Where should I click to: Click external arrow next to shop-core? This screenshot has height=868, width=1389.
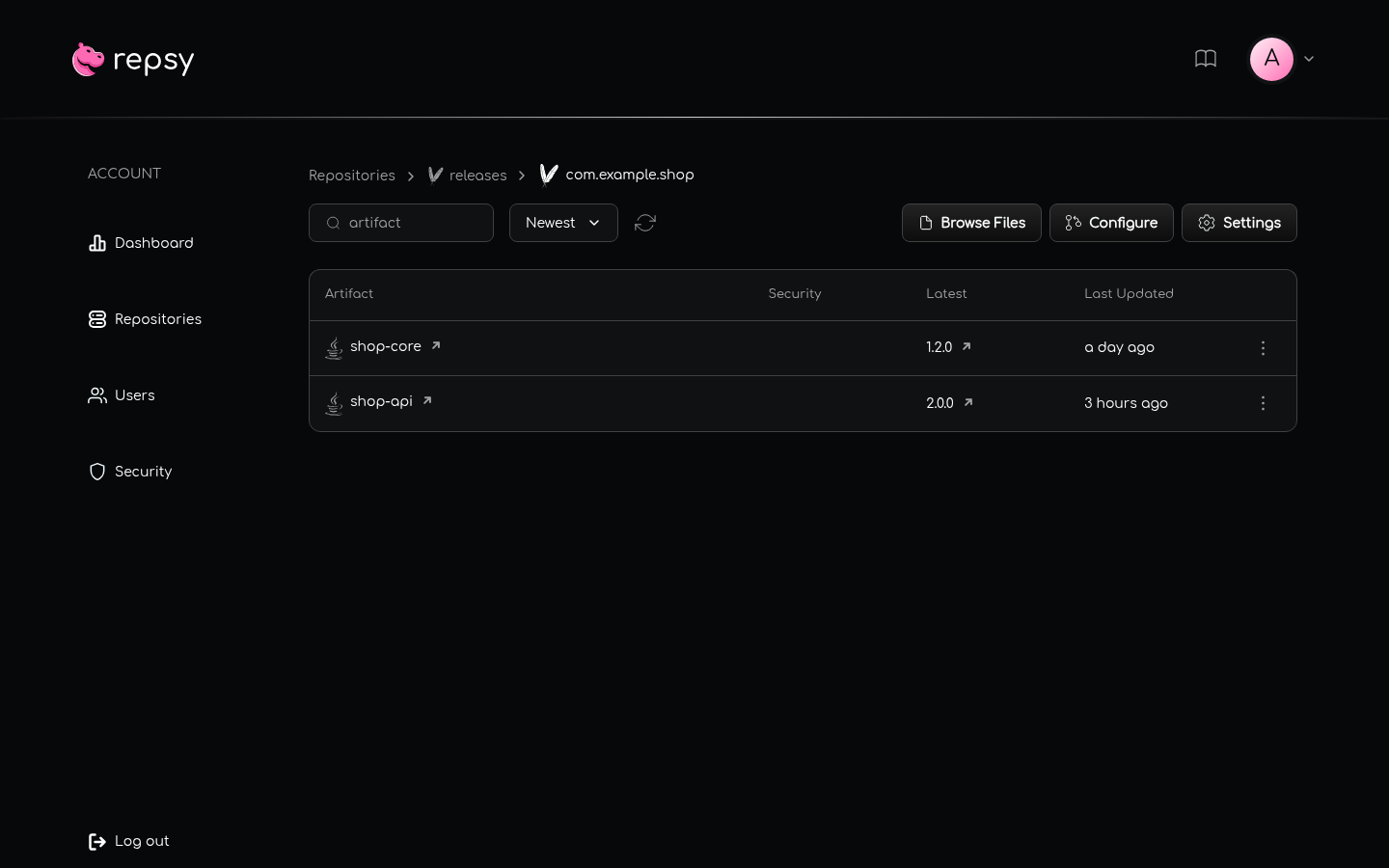(x=436, y=345)
